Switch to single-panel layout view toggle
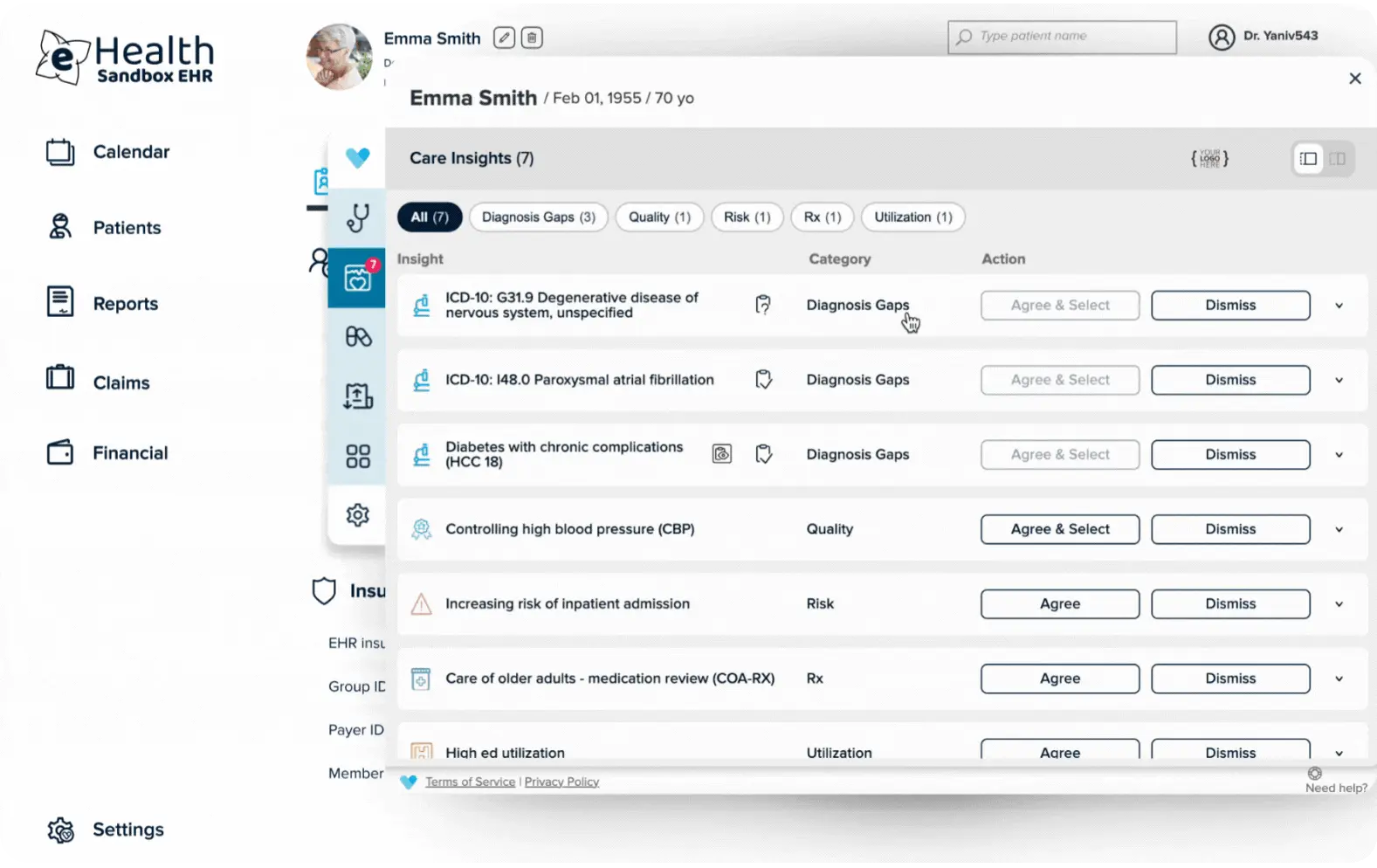Image resolution: width=1377 pixels, height=868 pixels. point(1308,159)
